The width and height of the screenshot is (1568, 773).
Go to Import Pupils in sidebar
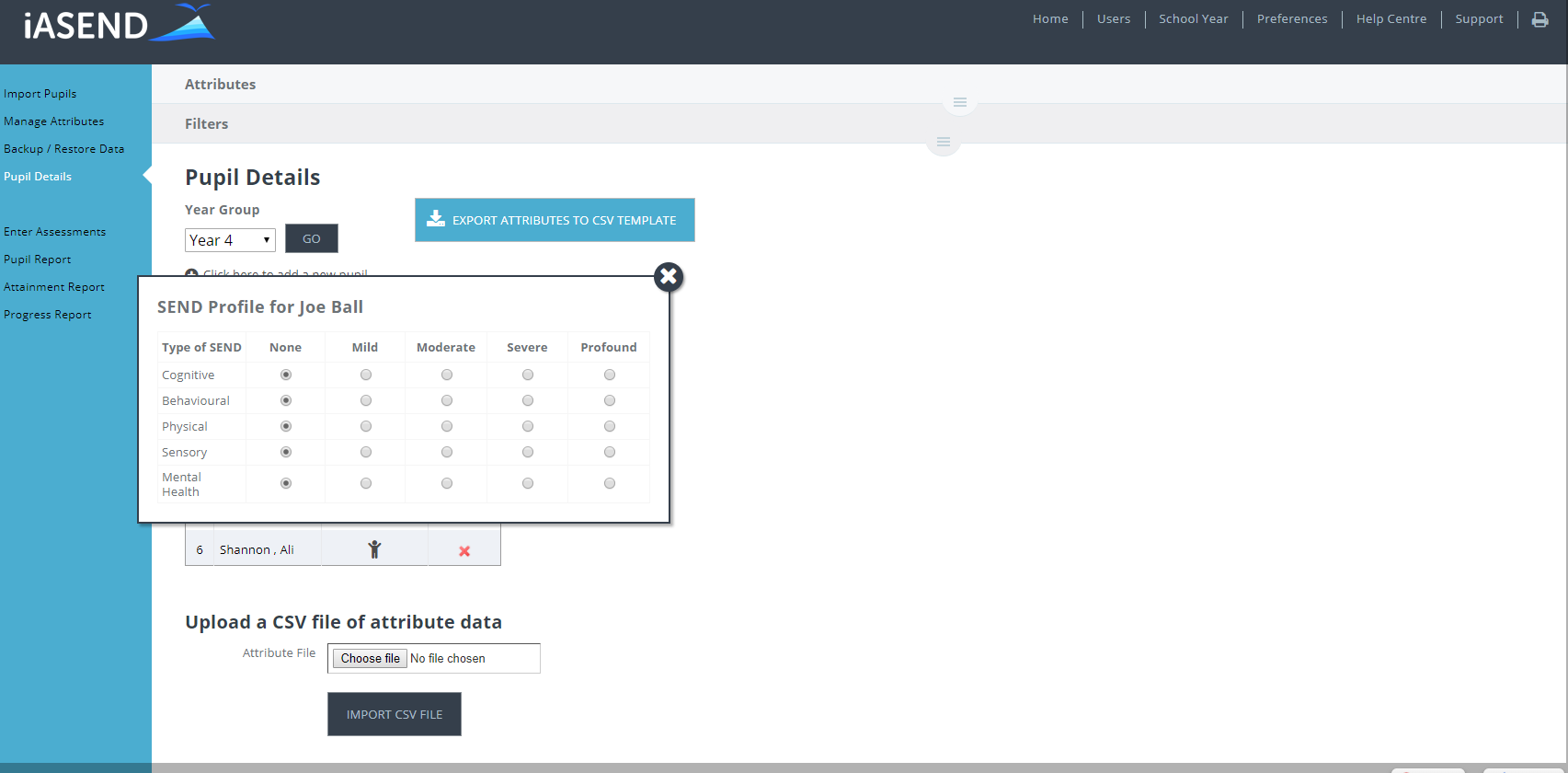point(40,94)
